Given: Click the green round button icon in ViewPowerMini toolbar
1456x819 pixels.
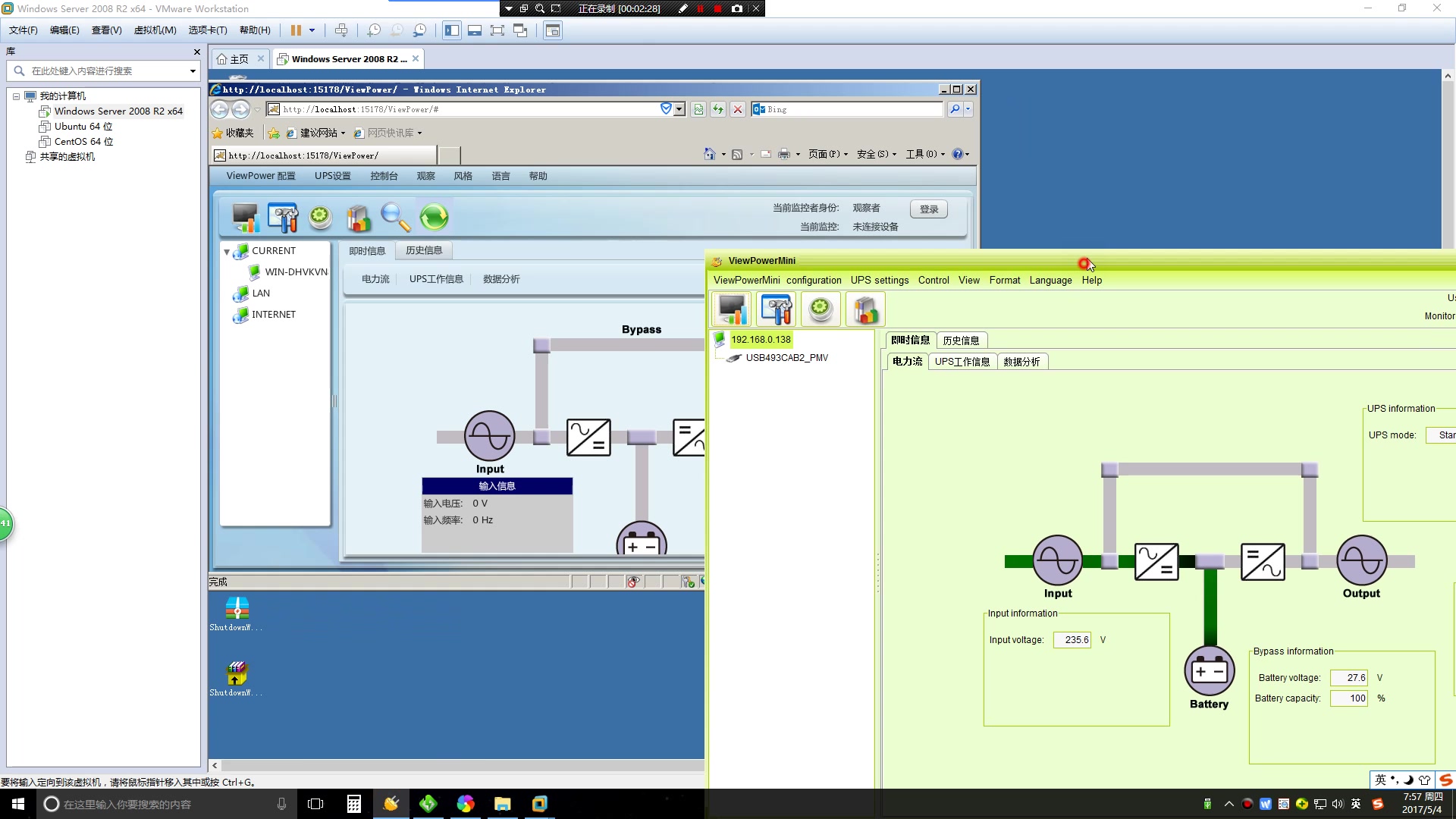Looking at the screenshot, I should [821, 309].
